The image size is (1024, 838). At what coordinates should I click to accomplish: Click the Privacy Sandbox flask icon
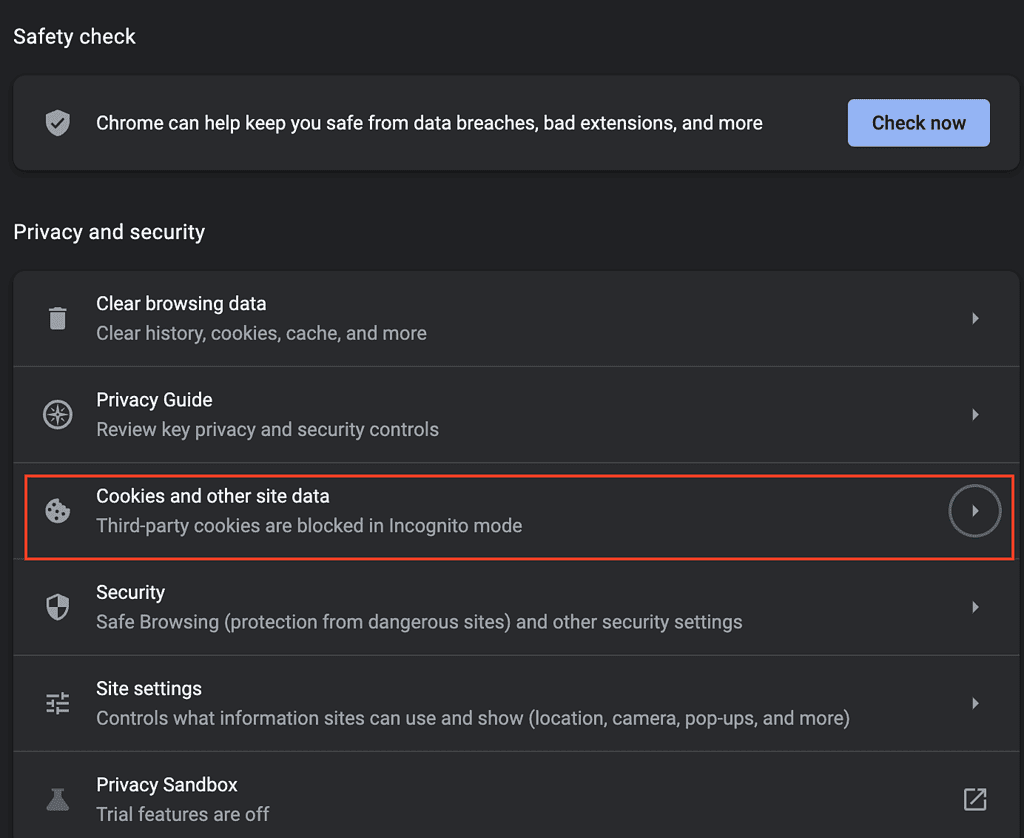pyautogui.click(x=57, y=798)
